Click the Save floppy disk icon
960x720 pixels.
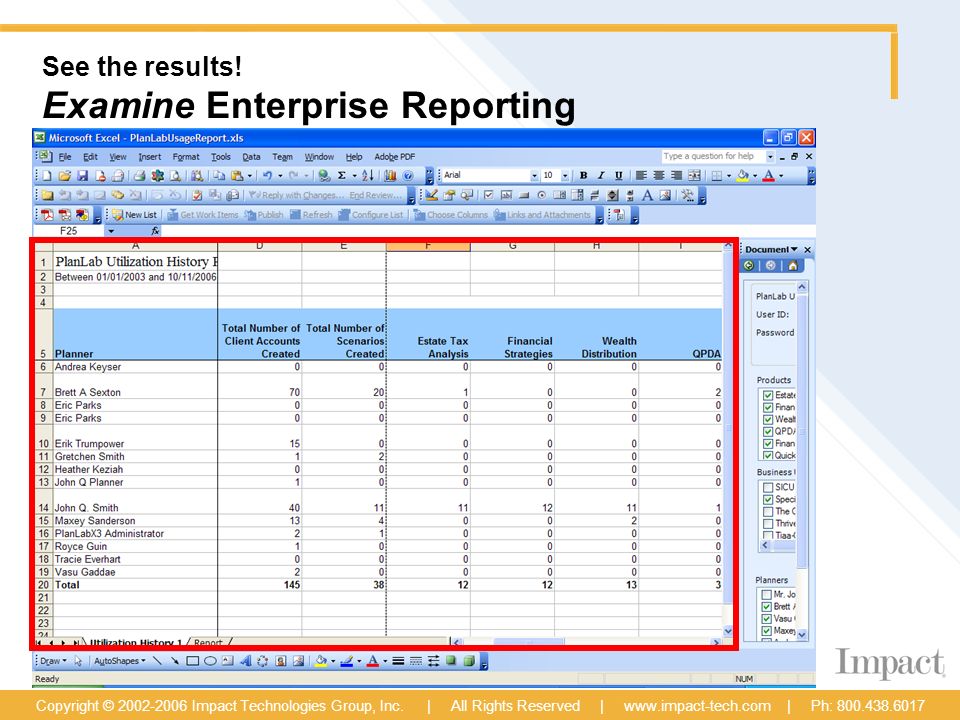coord(82,176)
